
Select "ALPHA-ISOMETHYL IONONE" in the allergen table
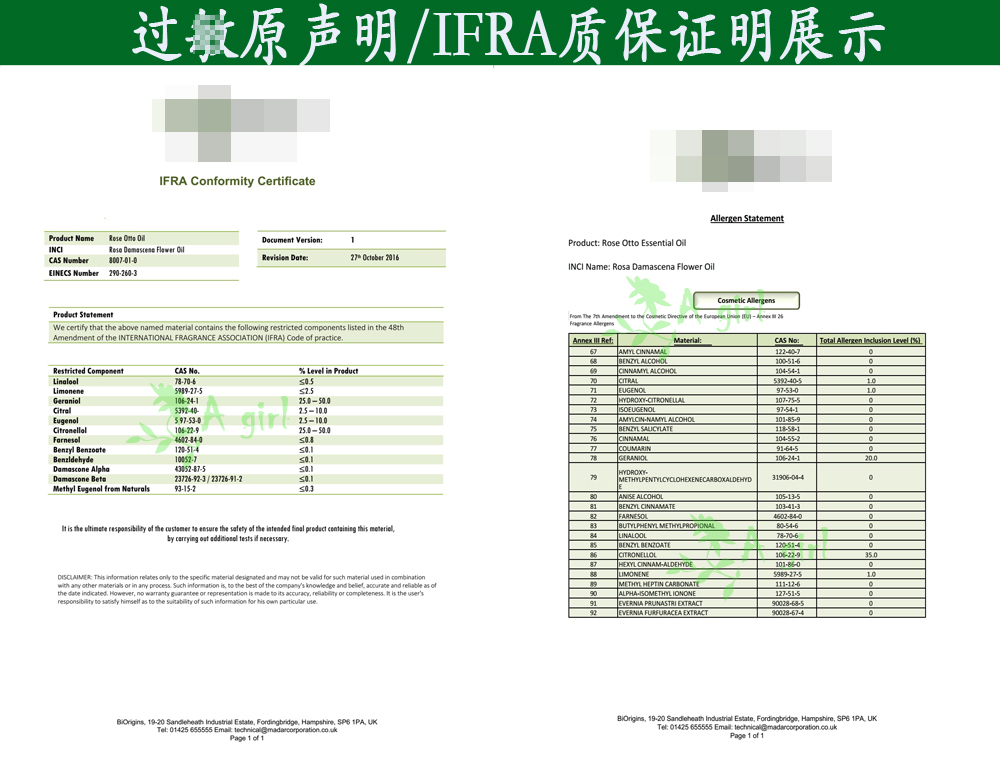[x=657, y=593]
